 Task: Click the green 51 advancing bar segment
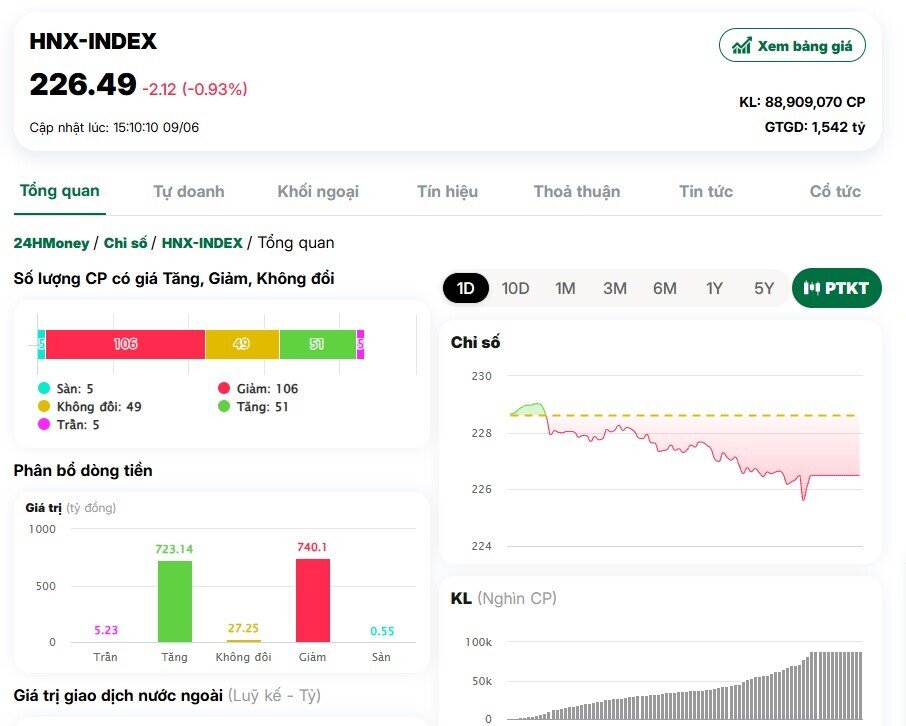[x=318, y=345]
